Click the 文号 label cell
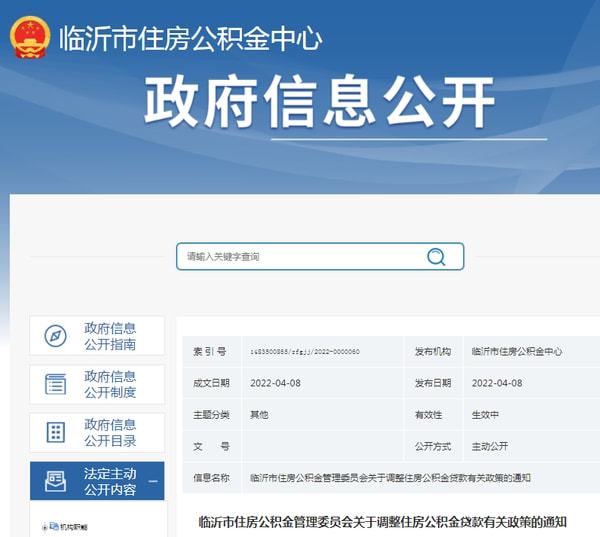The image size is (600, 537). pos(212,446)
